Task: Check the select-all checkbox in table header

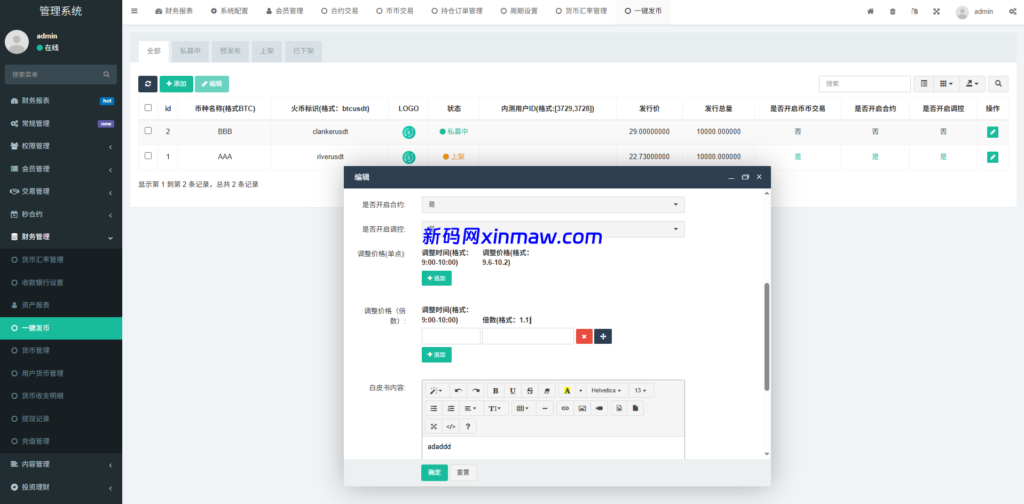Action: click(148, 108)
